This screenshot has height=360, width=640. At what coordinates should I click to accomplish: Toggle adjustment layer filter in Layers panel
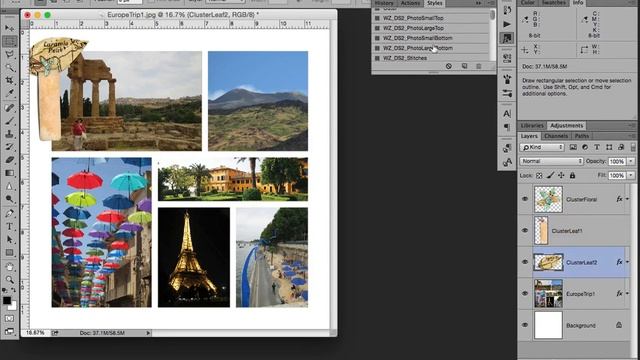point(585,147)
